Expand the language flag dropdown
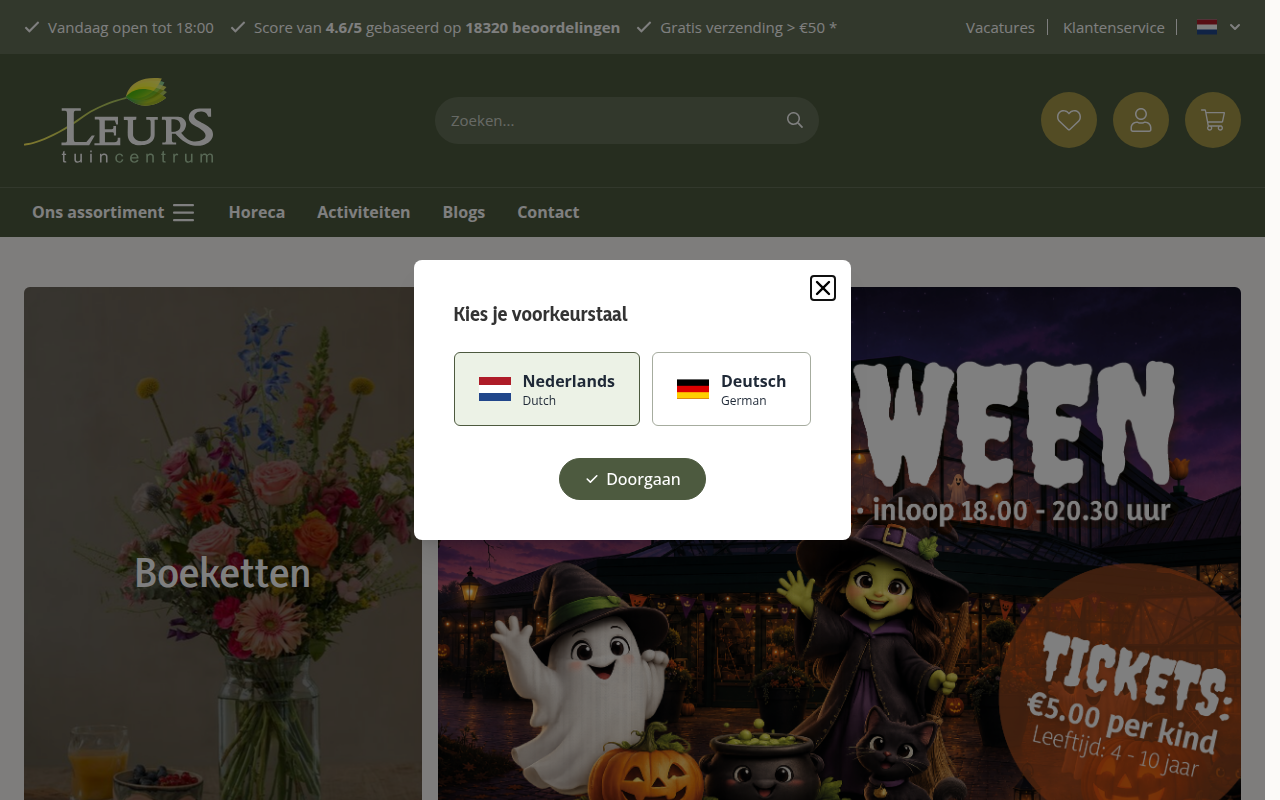 coord(1218,27)
